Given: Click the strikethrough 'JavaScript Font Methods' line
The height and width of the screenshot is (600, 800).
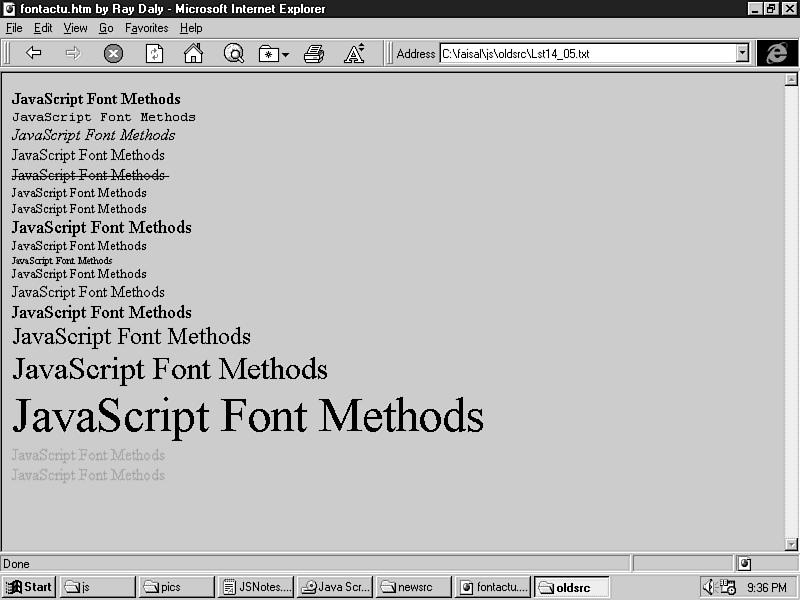Looking at the screenshot, I should pyautogui.click(x=90, y=175).
